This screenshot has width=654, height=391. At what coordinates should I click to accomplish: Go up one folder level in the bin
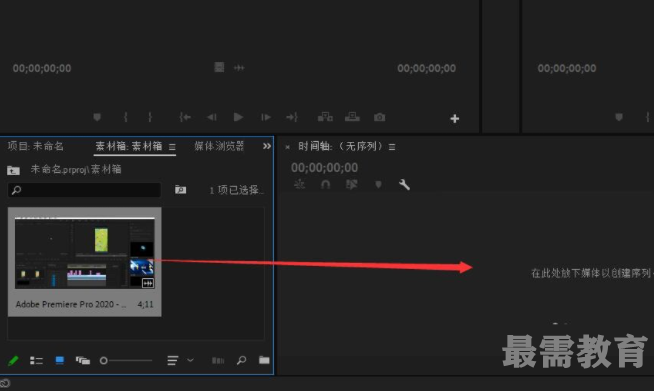pyautogui.click(x=13, y=170)
